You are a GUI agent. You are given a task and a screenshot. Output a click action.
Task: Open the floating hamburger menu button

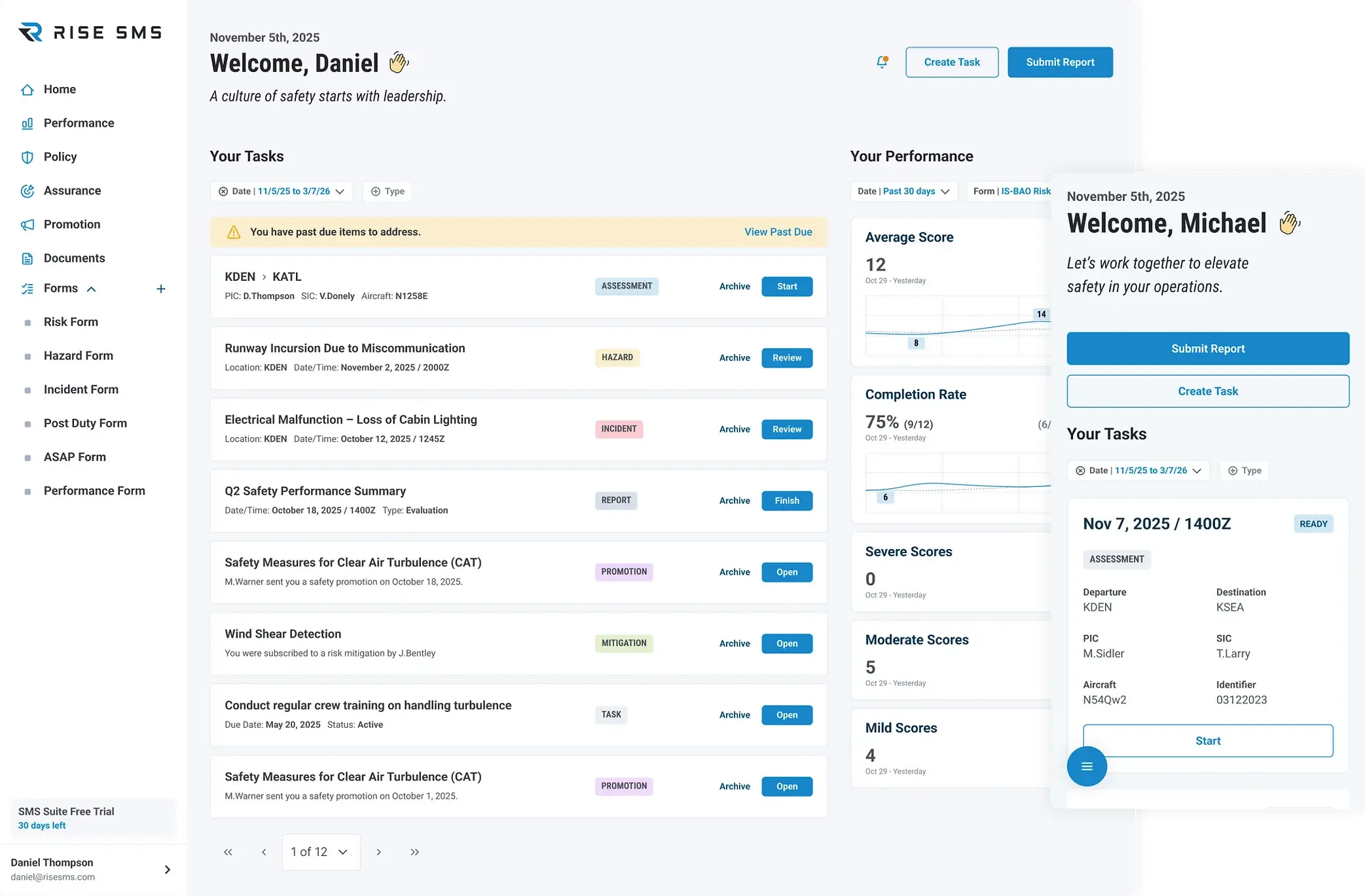tap(1087, 766)
